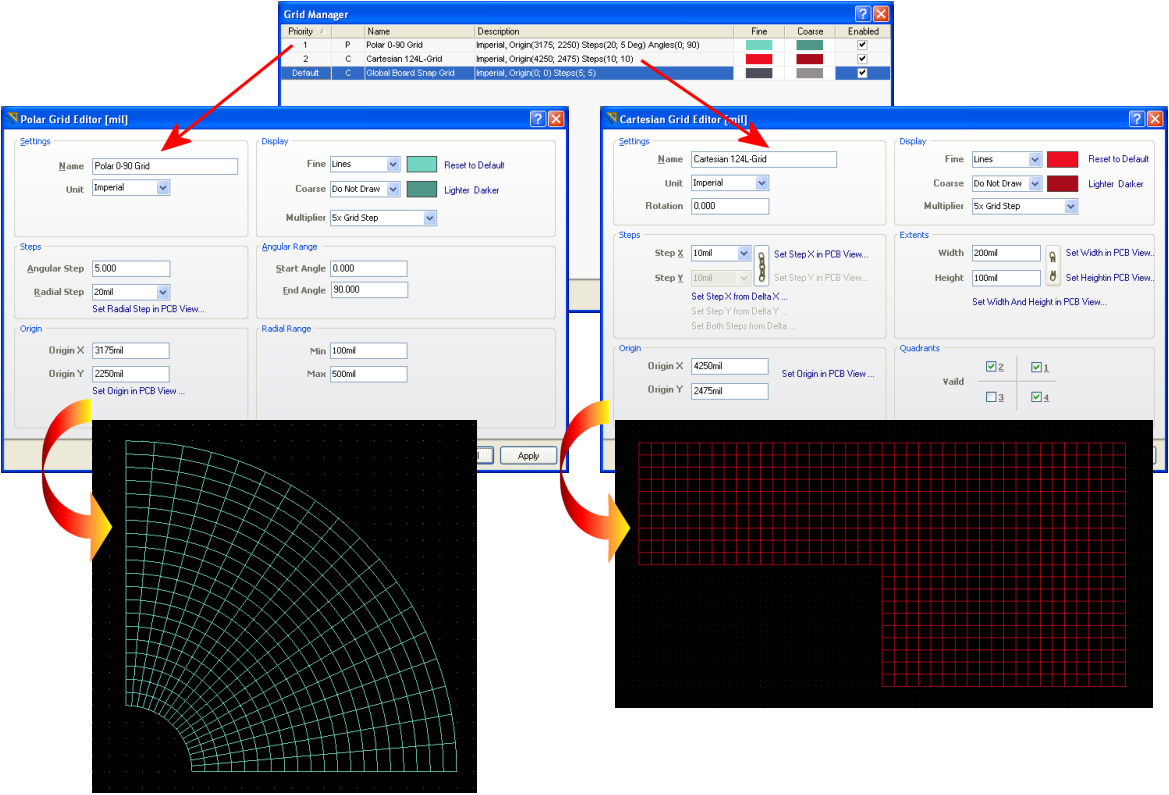The width and height of the screenshot is (1169, 795).
Task: Close the Grid Manager dialog
Action: pos(880,14)
